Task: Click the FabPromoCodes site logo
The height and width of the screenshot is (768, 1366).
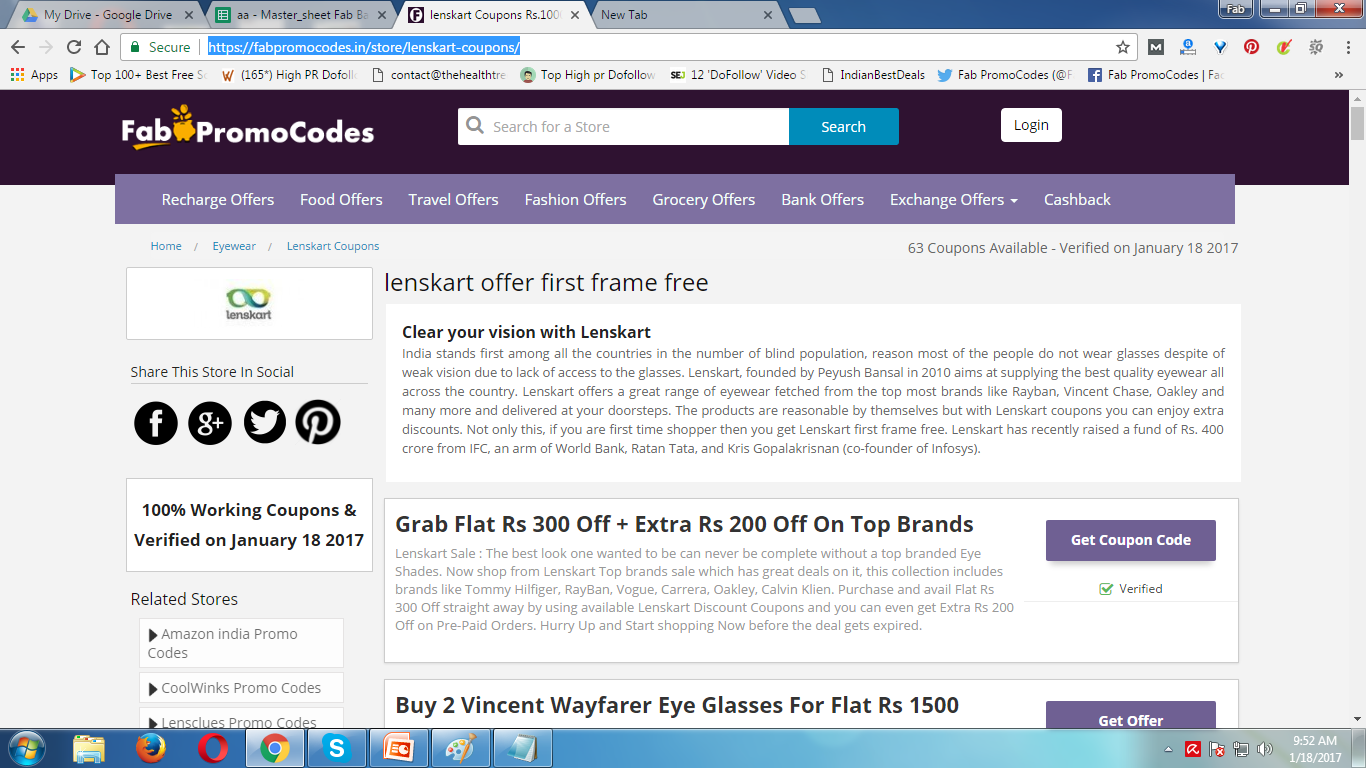Action: tap(248, 128)
